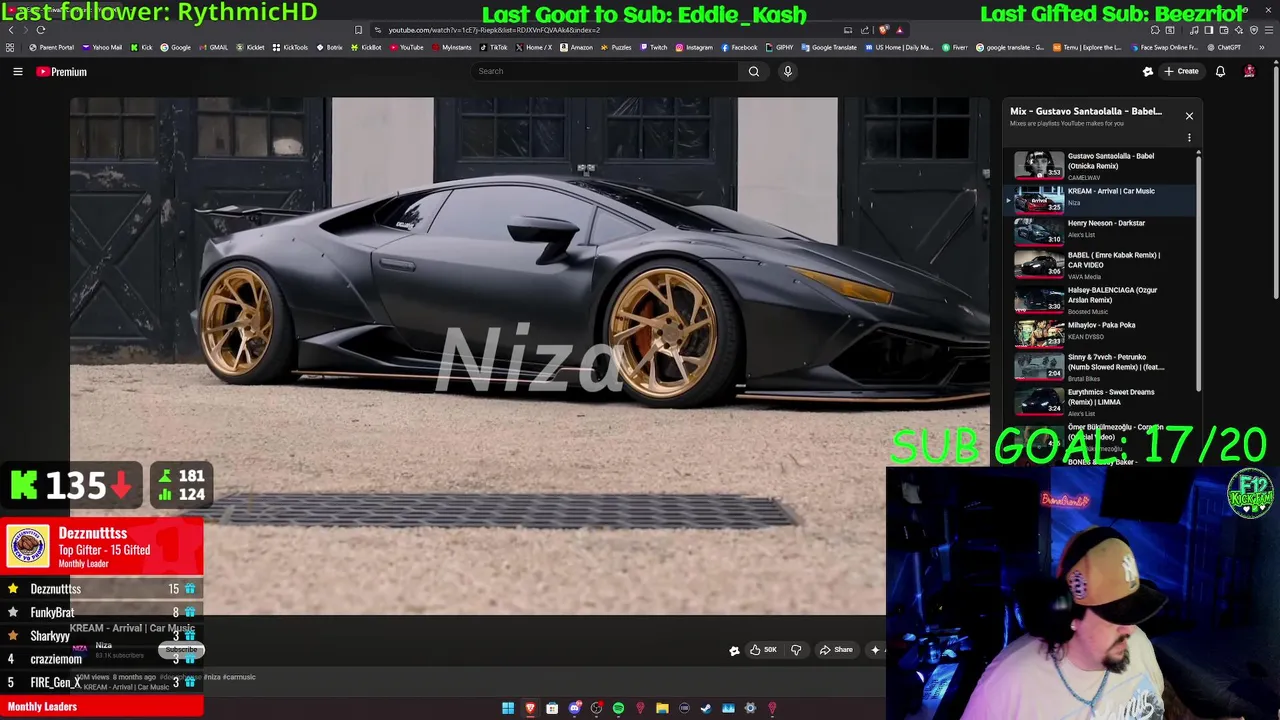Open the Google bookmark

tap(175, 47)
